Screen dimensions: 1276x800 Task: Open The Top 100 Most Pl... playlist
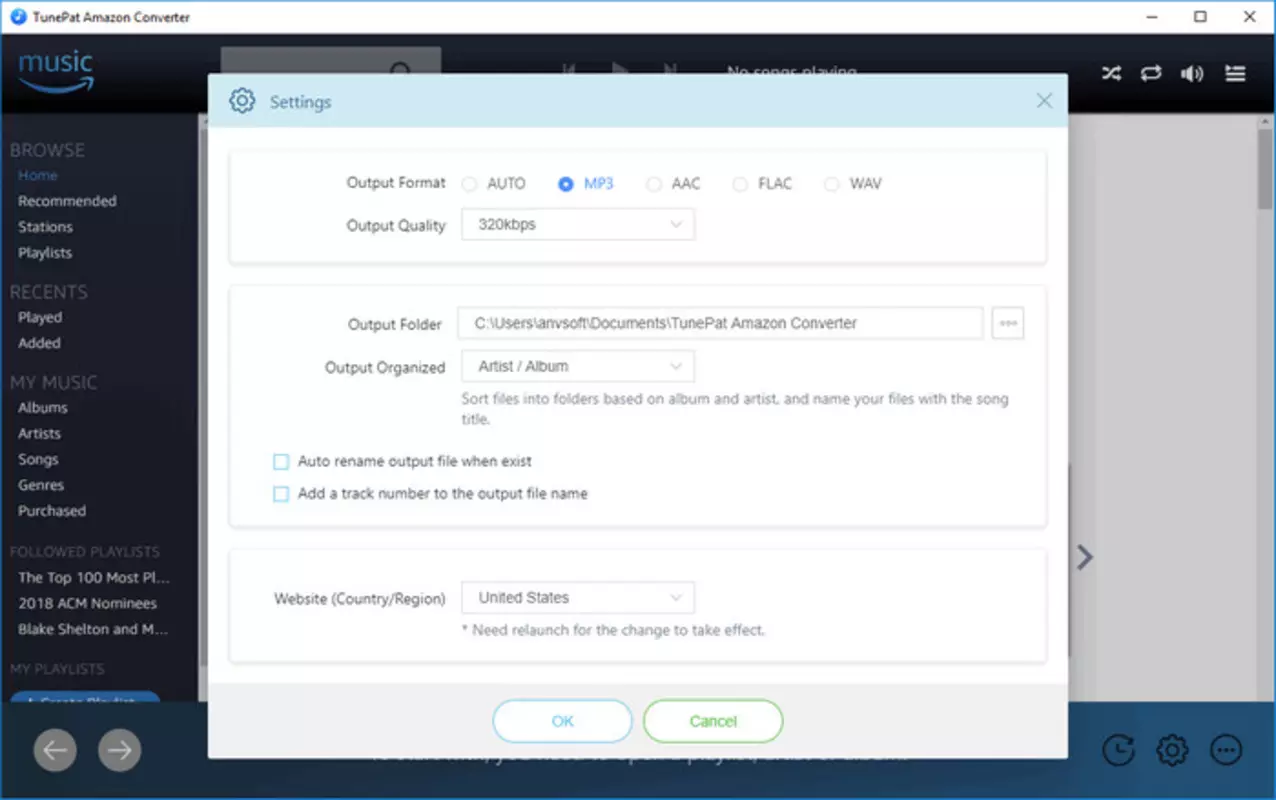(94, 578)
